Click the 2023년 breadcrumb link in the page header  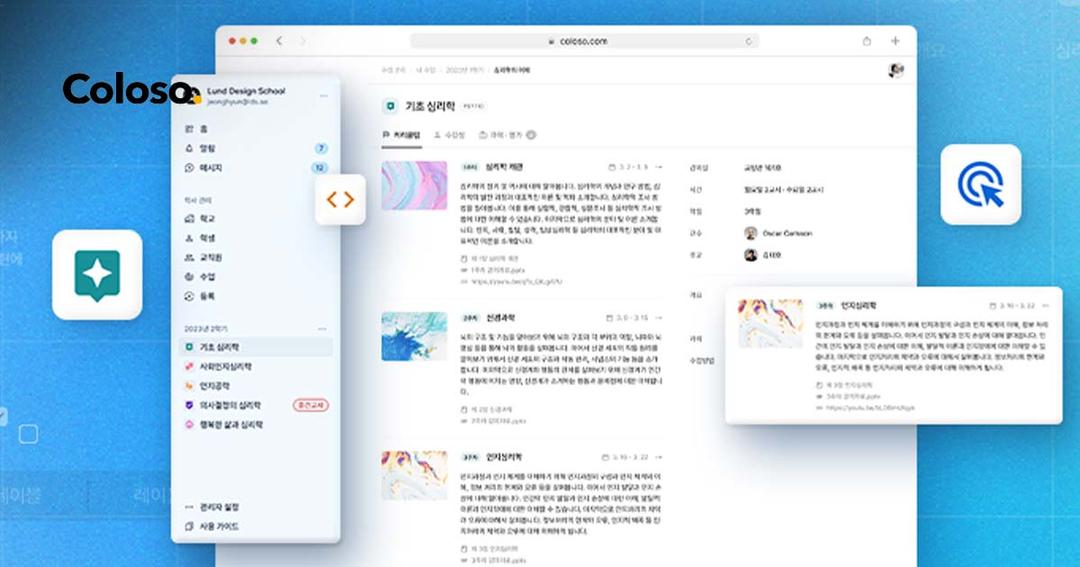(464, 70)
